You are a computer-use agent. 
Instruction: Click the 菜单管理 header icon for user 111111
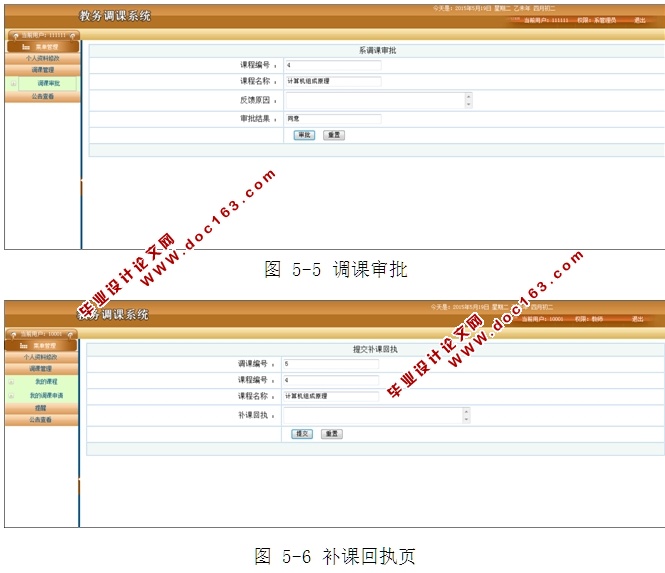[x=26, y=47]
